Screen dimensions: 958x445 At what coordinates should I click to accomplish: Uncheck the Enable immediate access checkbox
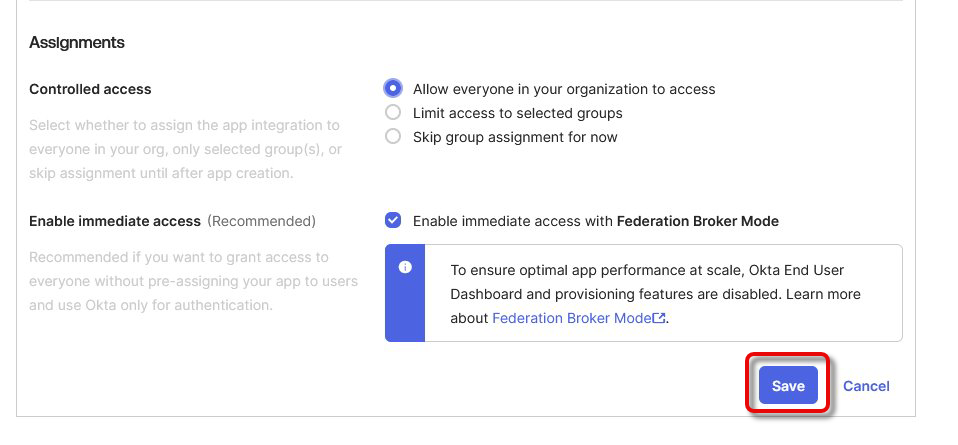[x=393, y=221]
